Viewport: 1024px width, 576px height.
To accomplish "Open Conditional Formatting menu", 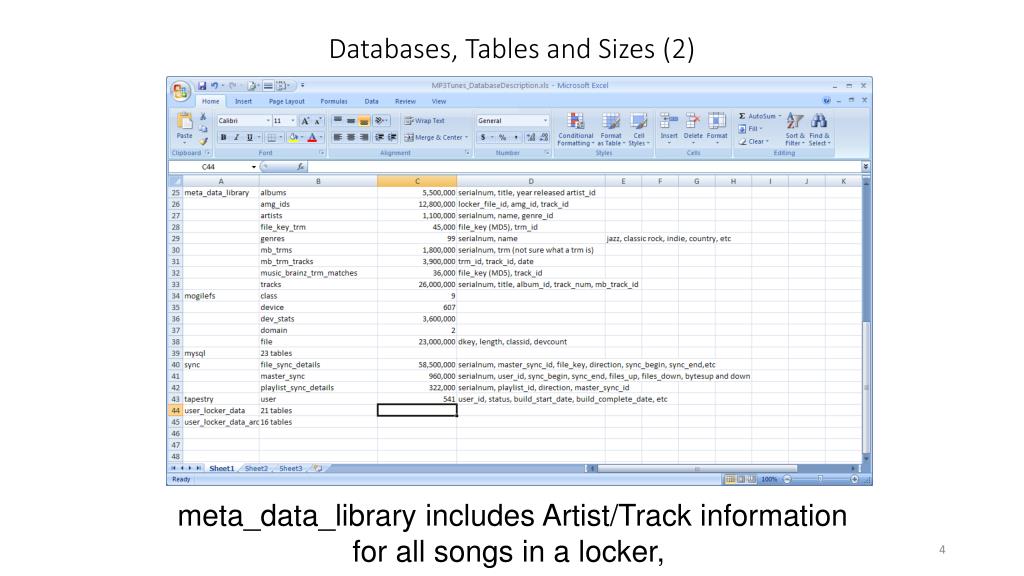I will (575, 129).
